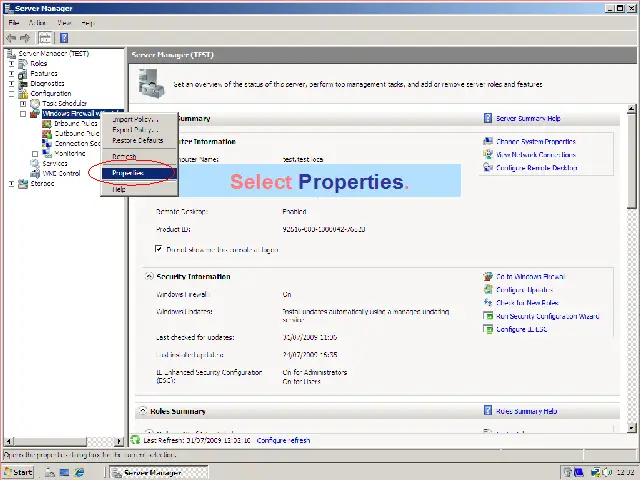Viewport: 640px width, 480px height.
Task: Click the Outbound Rules icon
Action: 47,133
